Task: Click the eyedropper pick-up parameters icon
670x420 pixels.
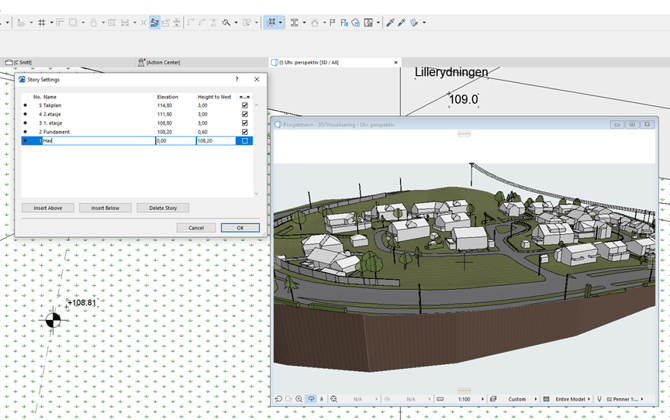Action: (390, 22)
